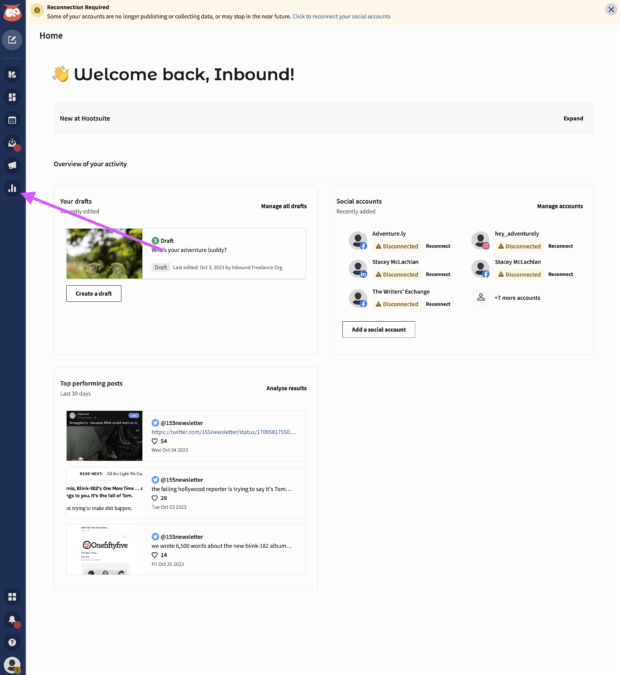Click the 6,500 words blink-182 album post

point(222,546)
